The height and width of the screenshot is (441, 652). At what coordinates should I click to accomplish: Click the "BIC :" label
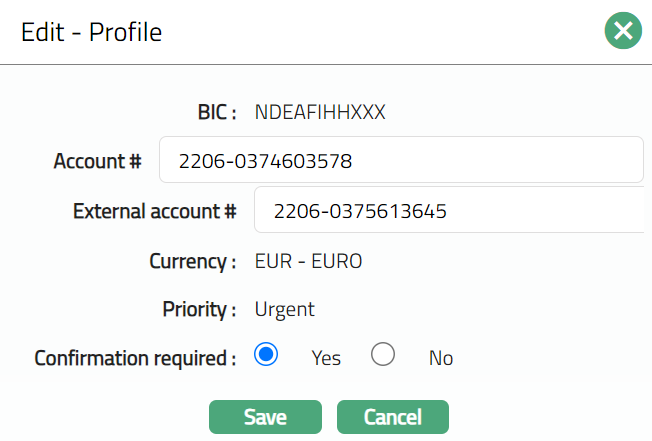pos(216,111)
